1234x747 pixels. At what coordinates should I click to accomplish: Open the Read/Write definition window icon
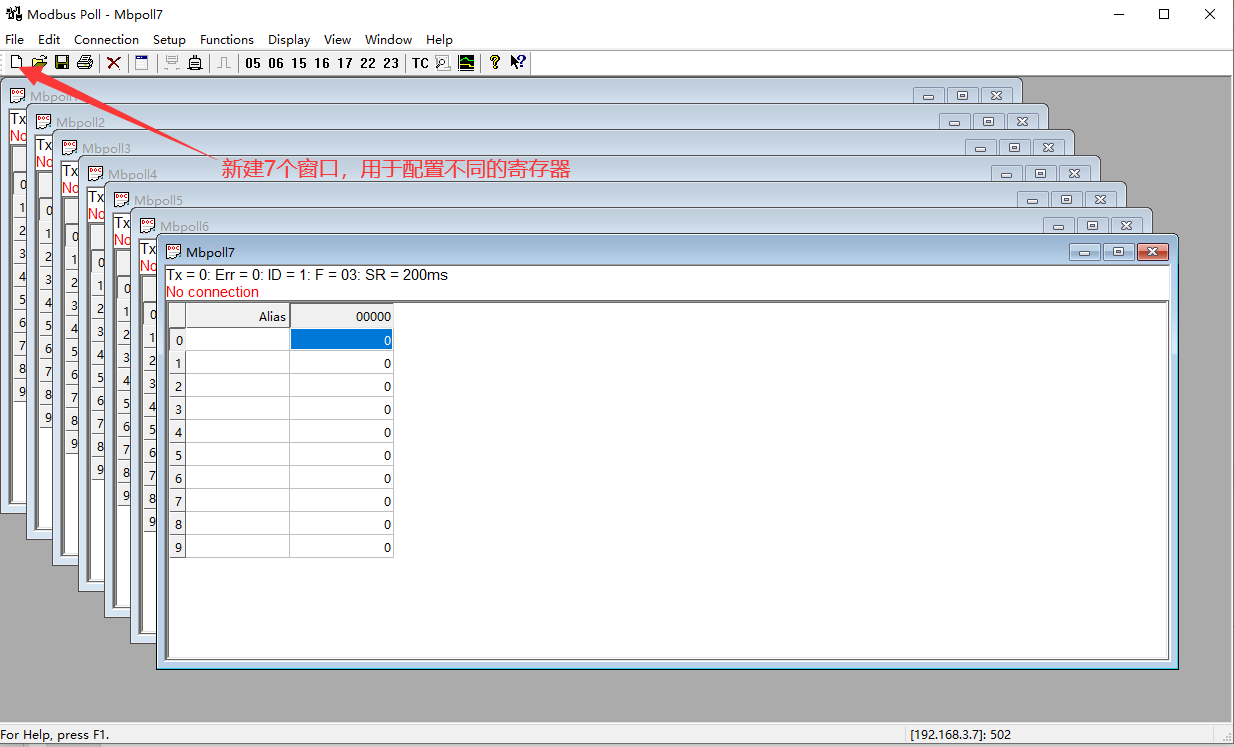pyautogui.click(x=141, y=62)
